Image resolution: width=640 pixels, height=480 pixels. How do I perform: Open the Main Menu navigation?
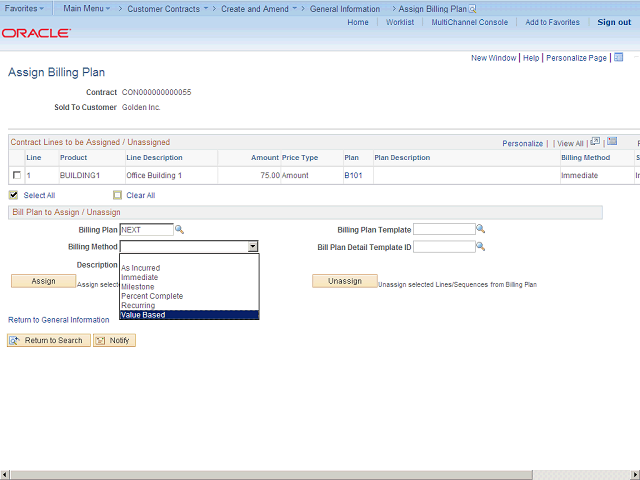click(x=86, y=8)
